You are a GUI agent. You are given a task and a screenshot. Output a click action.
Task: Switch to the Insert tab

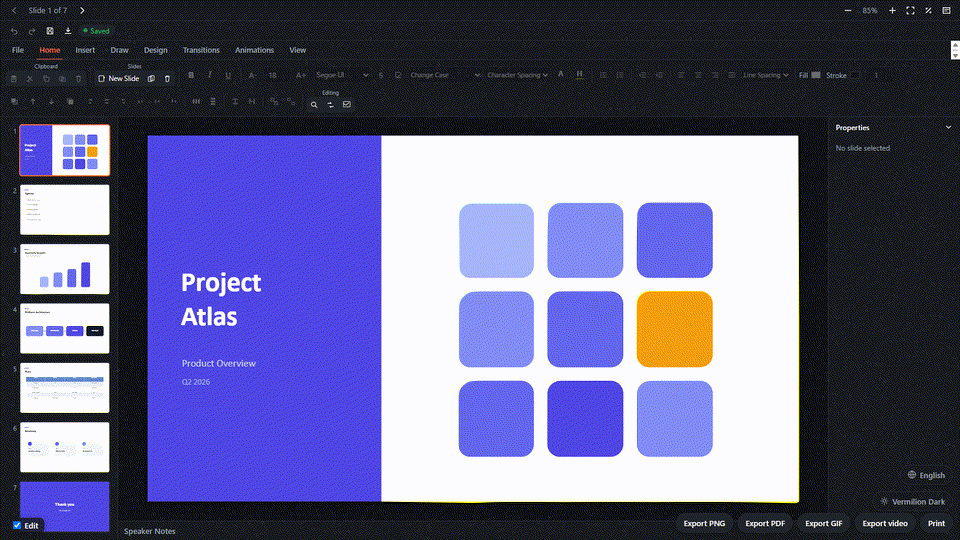pyautogui.click(x=85, y=50)
